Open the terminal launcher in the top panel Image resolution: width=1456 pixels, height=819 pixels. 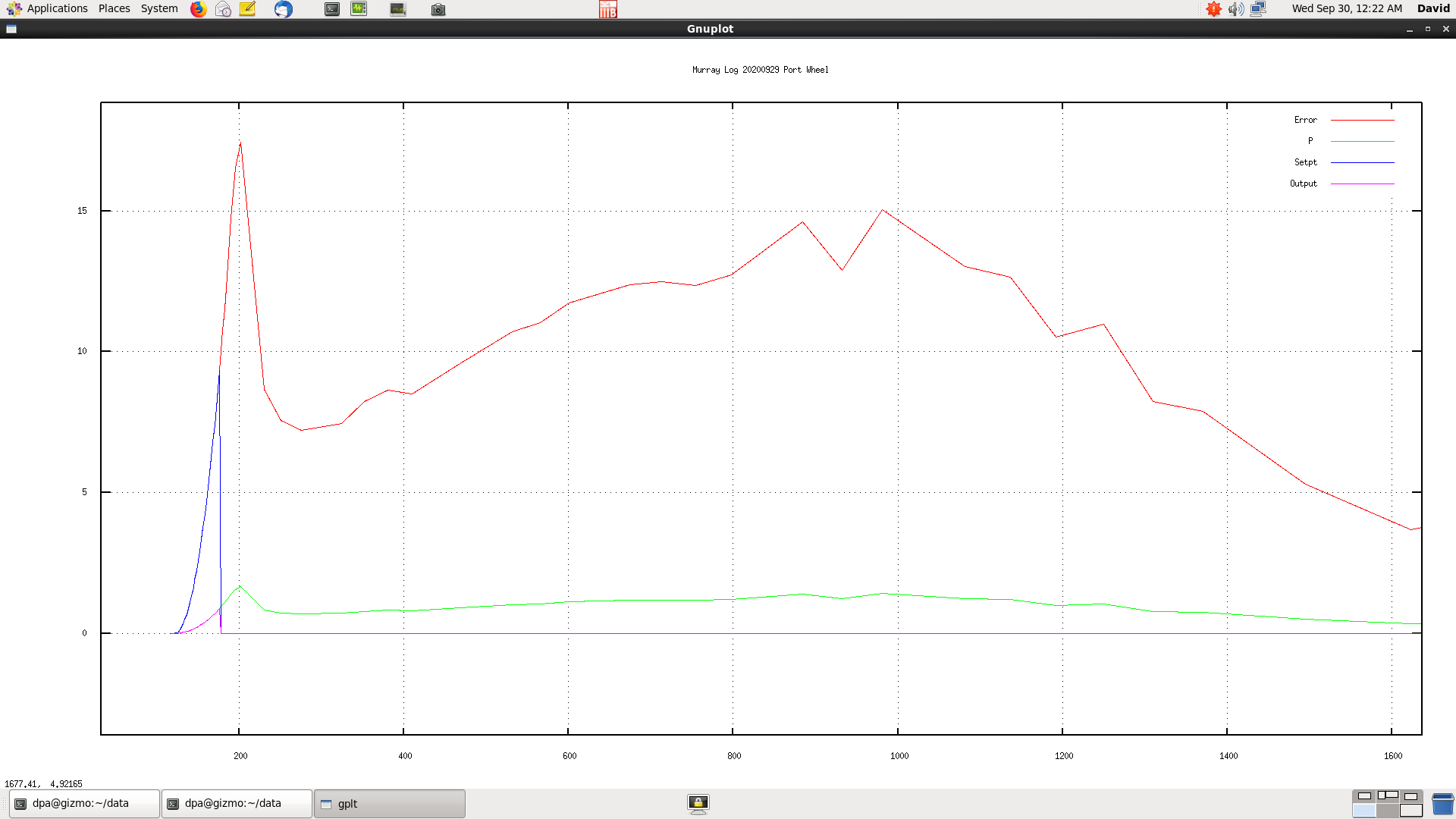pos(332,9)
